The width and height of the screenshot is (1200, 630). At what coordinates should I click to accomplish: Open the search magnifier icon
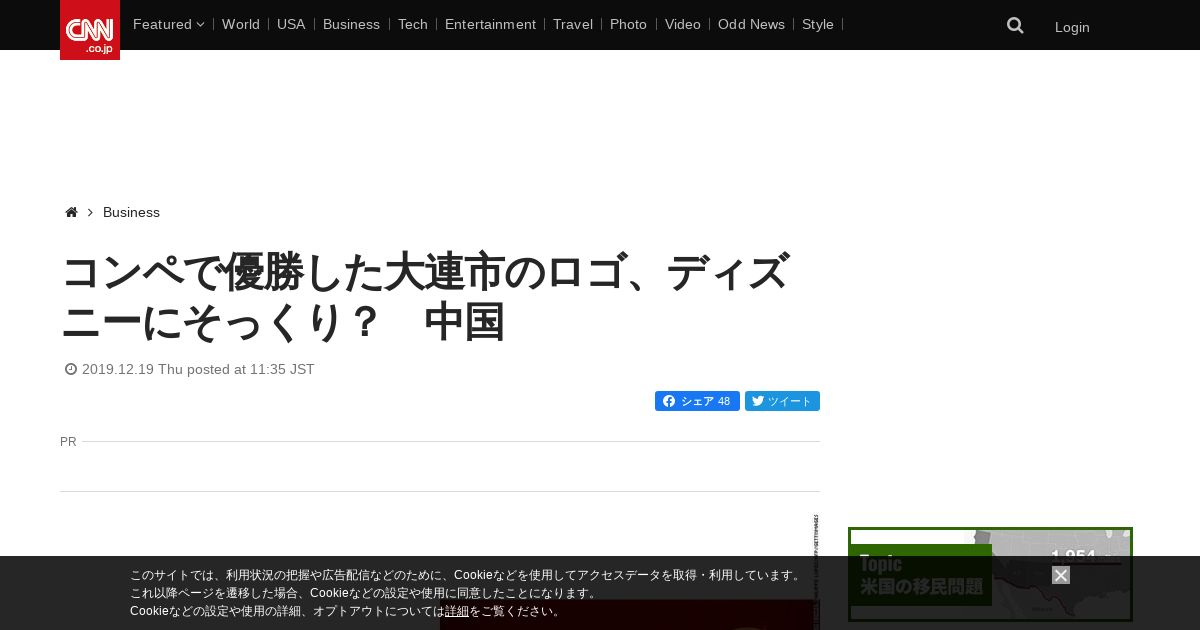pos(1015,25)
